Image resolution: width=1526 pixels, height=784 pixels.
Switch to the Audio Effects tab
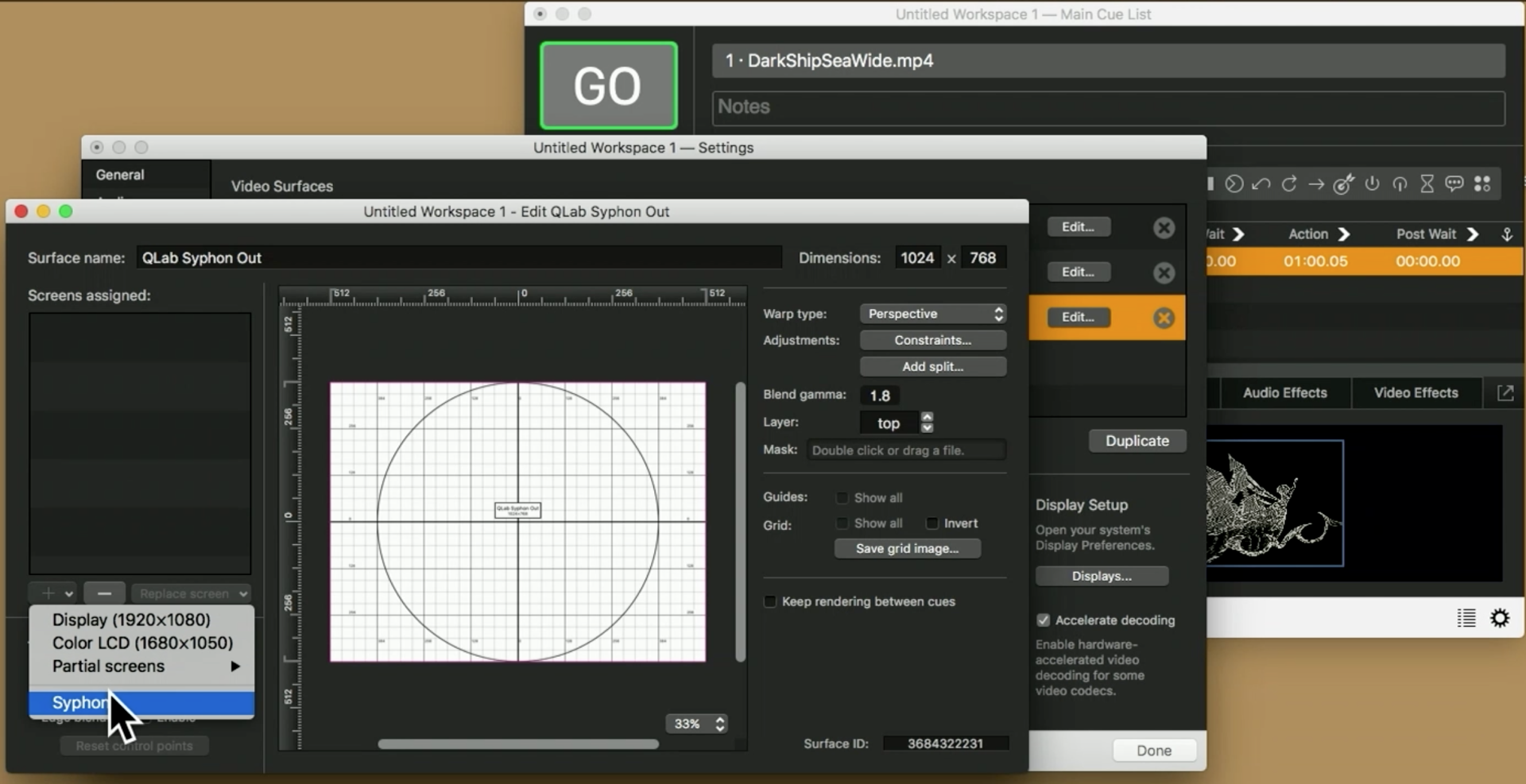[x=1285, y=393]
